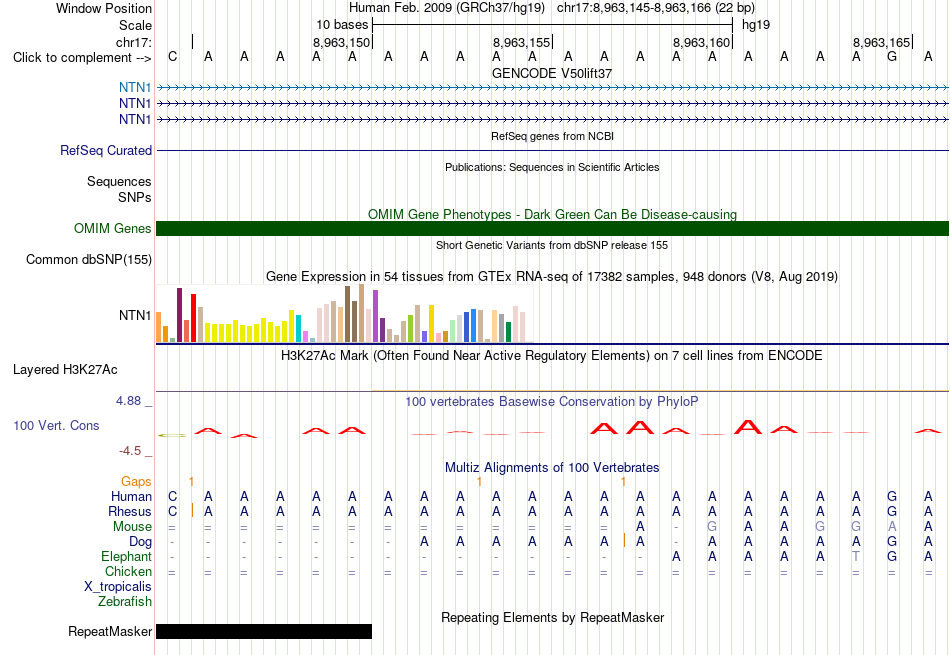This screenshot has width=950, height=655.
Task: Click the NTN1 label beside GTEx chart
Action: pyautogui.click(x=135, y=315)
